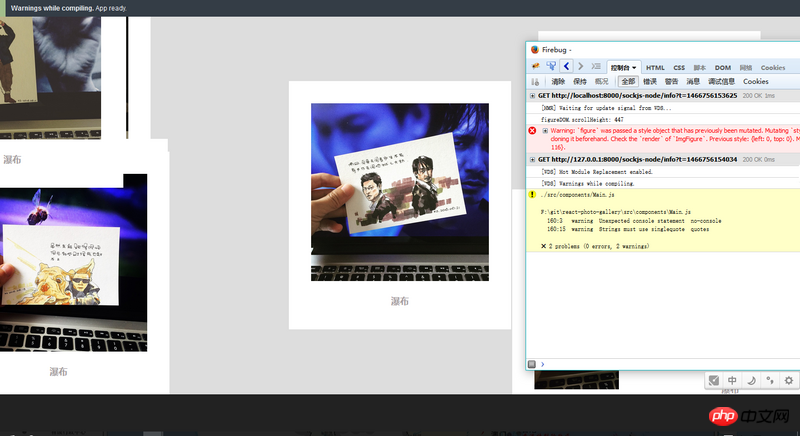
Task: Expand the localhost:8000 GET request entry
Action: (x=533, y=95)
